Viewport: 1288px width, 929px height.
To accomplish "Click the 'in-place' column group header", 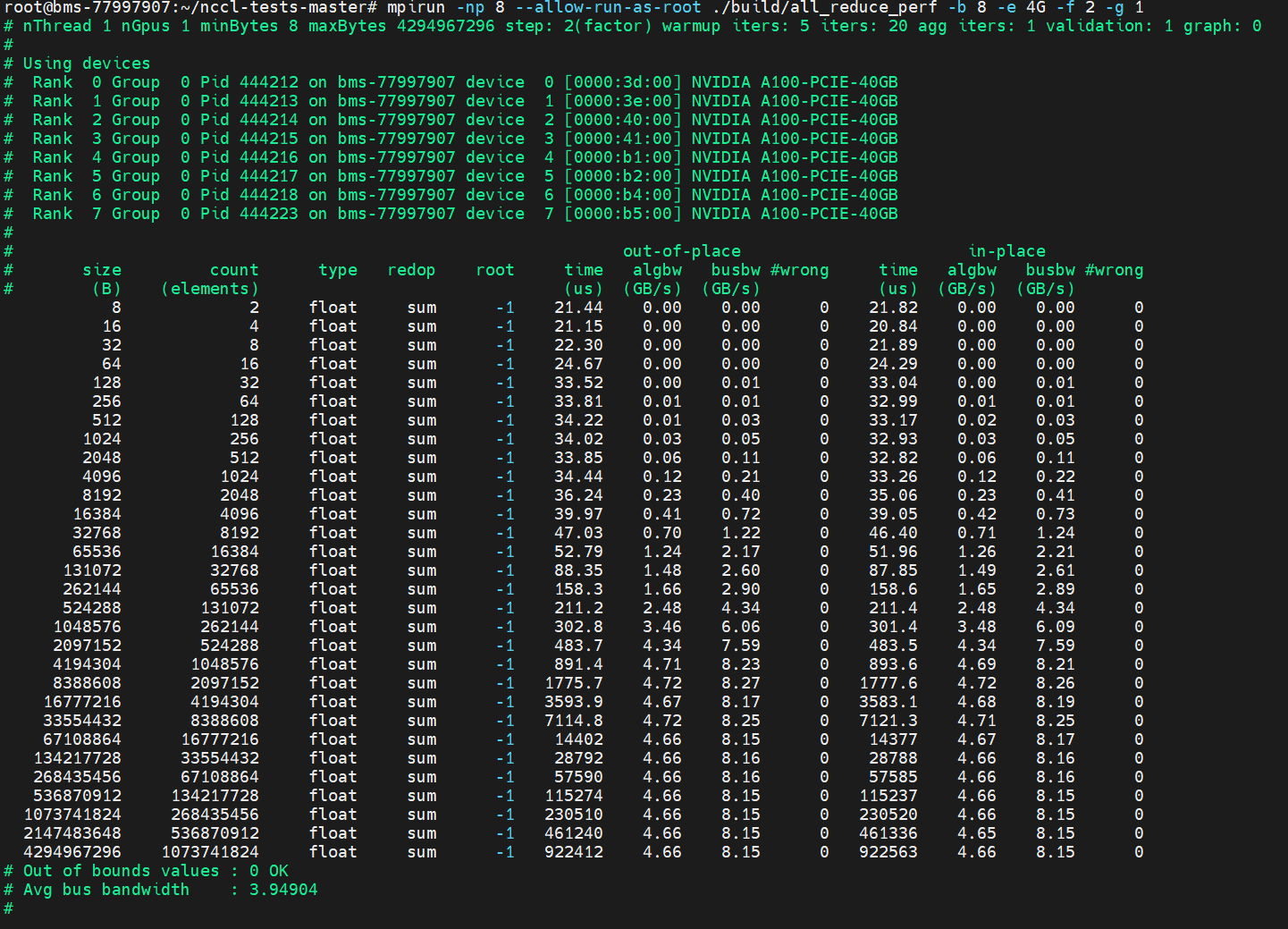I will click(1006, 251).
